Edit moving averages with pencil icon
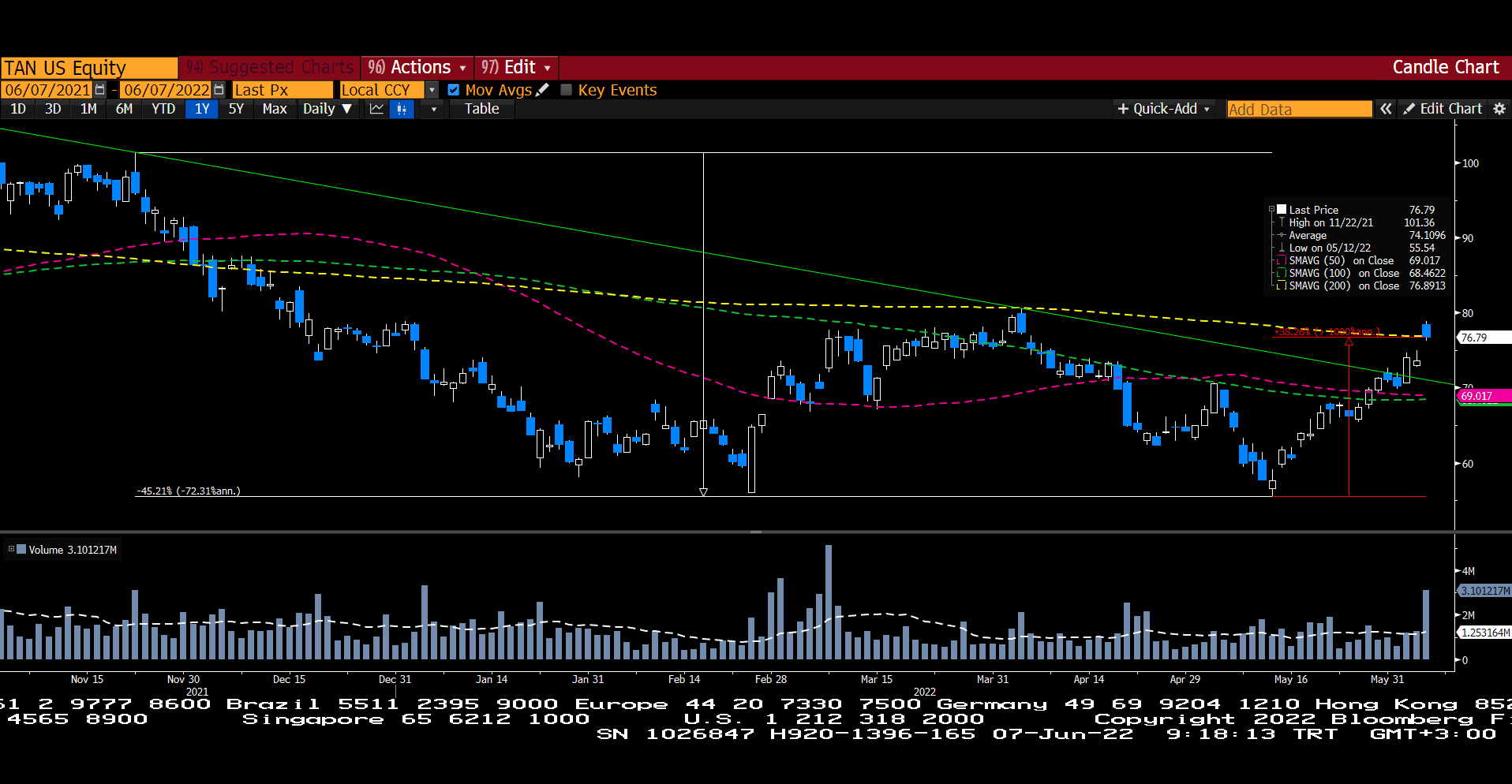 click(542, 90)
